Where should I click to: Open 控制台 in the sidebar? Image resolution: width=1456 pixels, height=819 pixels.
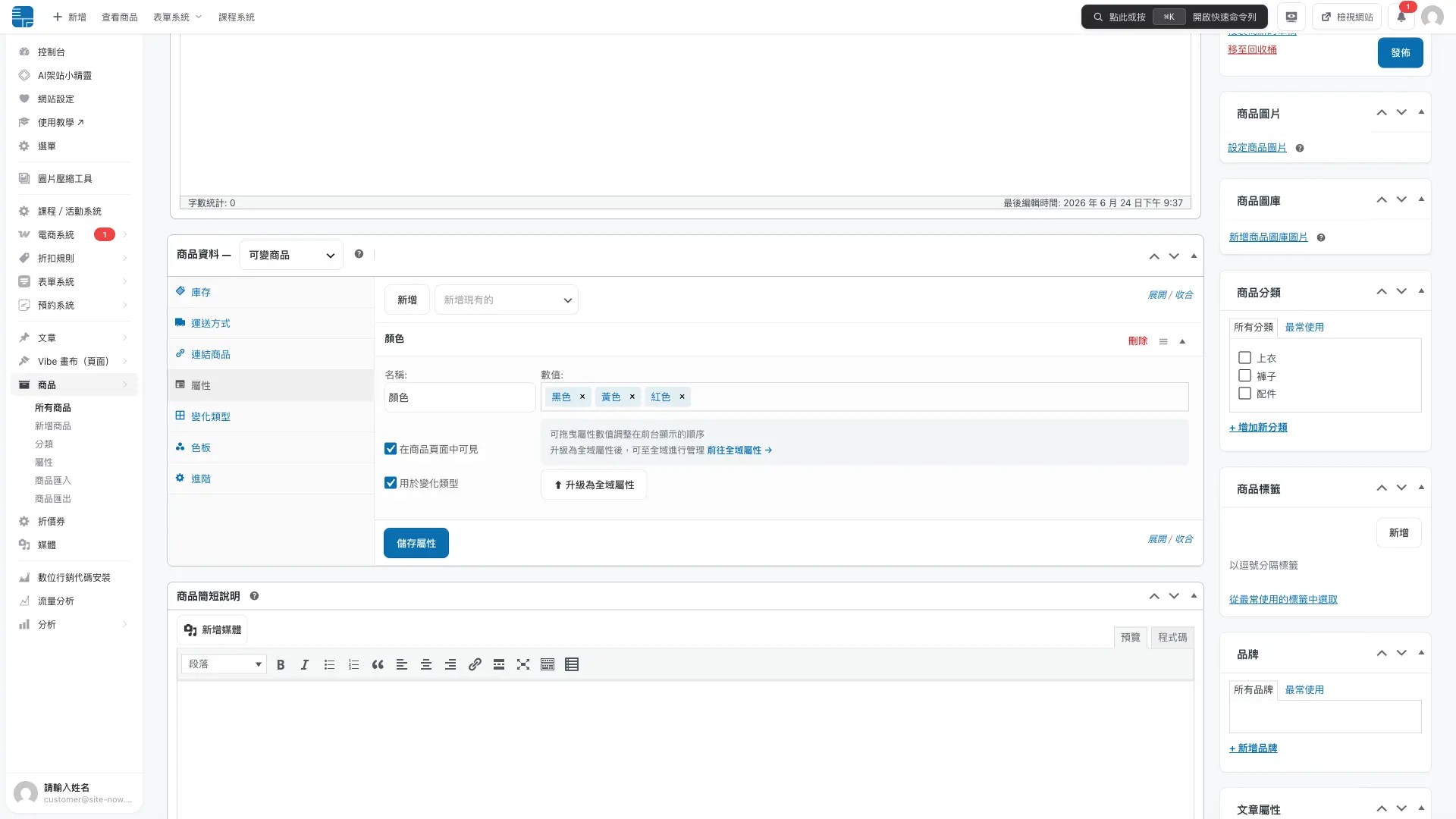click(x=74, y=52)
